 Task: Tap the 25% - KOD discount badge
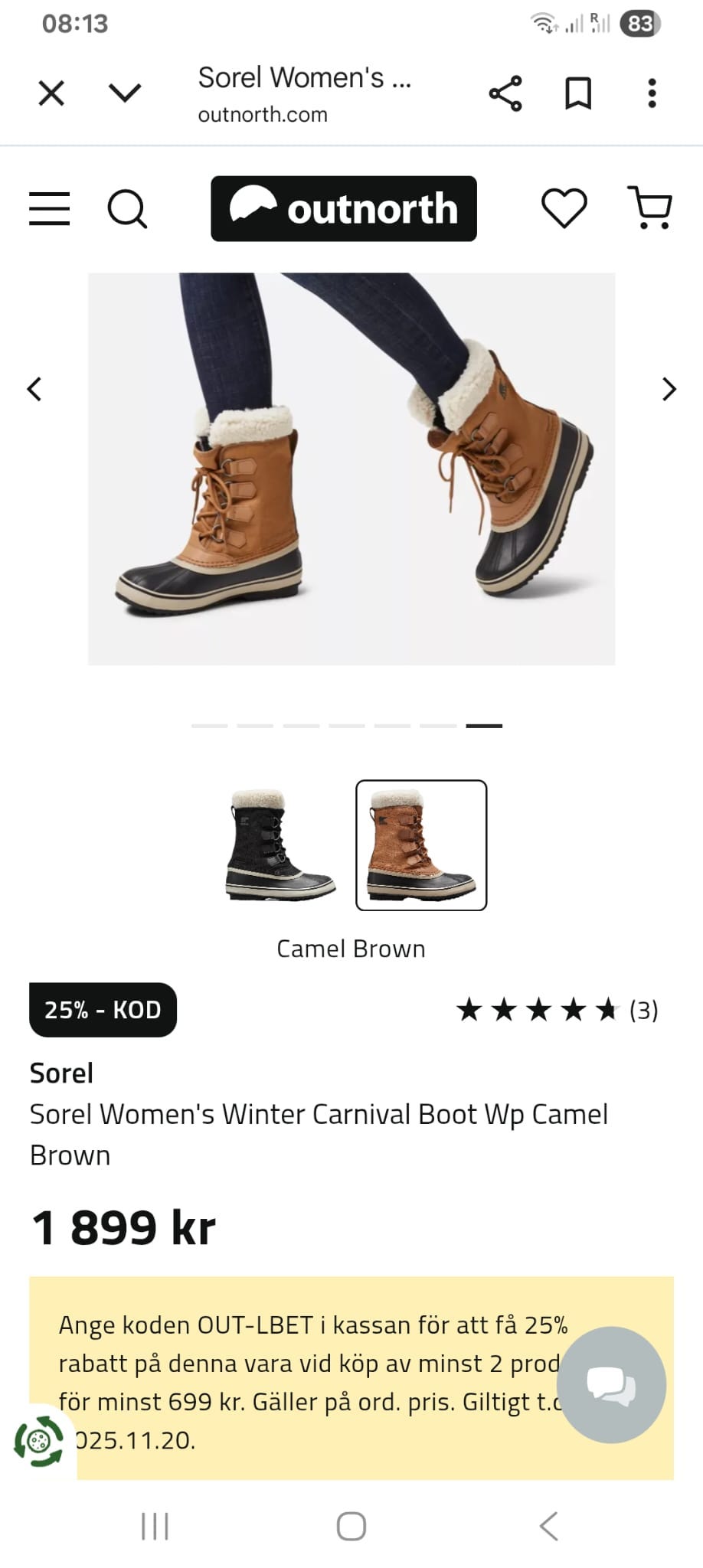click(103, 1010)
